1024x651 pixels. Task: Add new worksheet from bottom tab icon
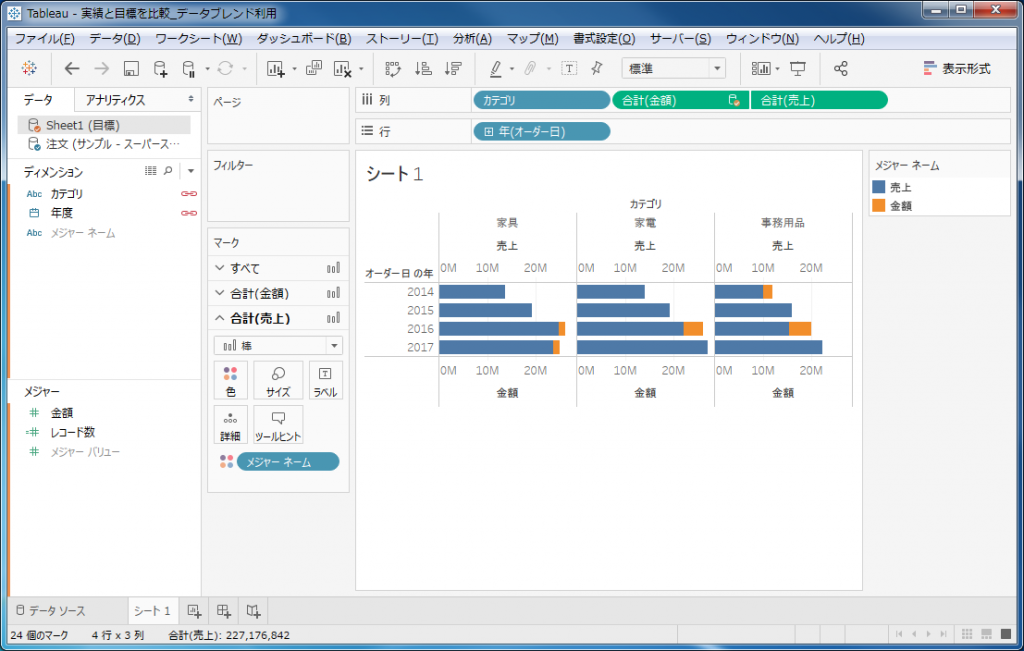194,610
